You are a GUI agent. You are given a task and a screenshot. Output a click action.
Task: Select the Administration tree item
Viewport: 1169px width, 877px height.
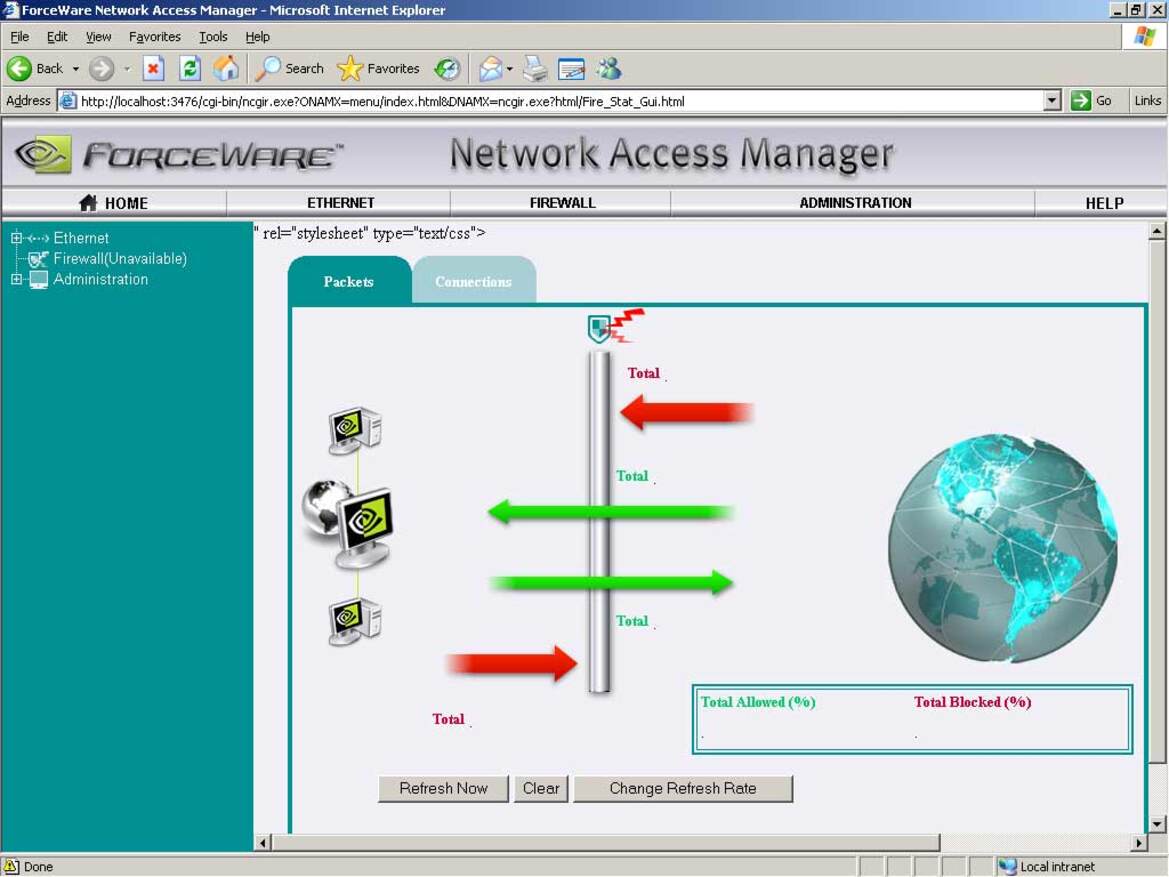tap(100, 279)
